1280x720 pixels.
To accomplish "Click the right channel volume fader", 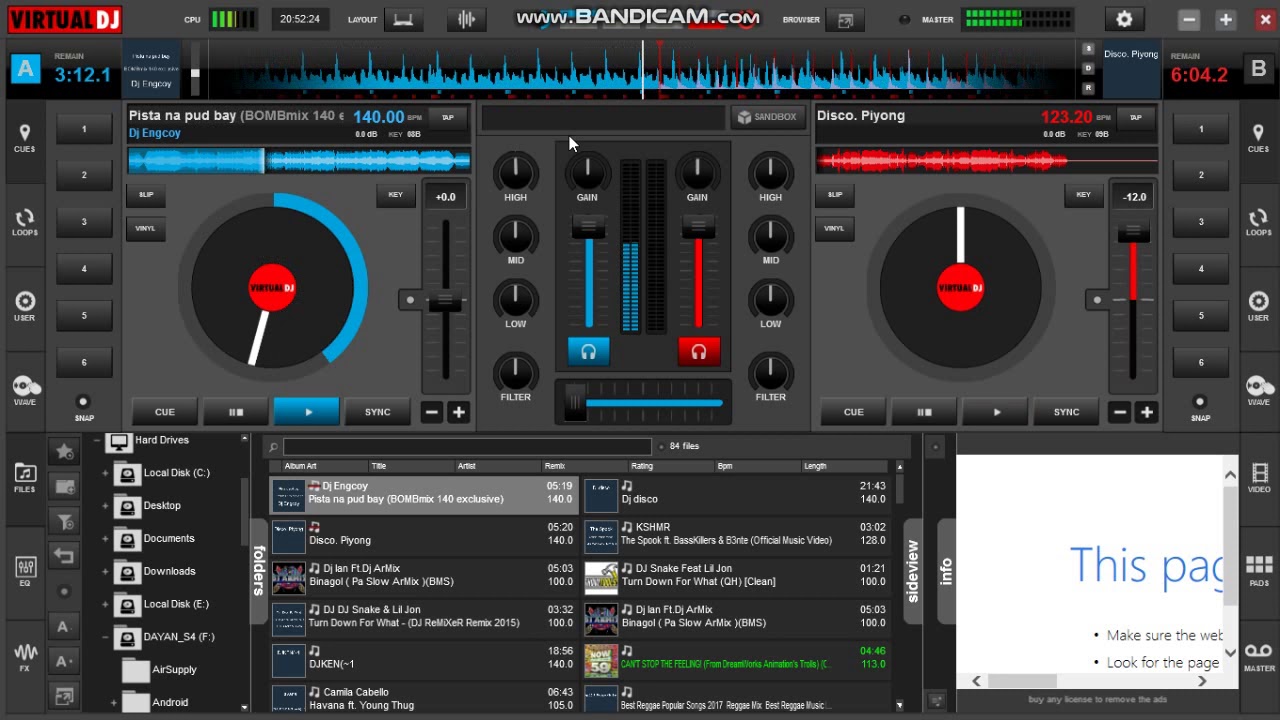I will (x=698, y=229).
